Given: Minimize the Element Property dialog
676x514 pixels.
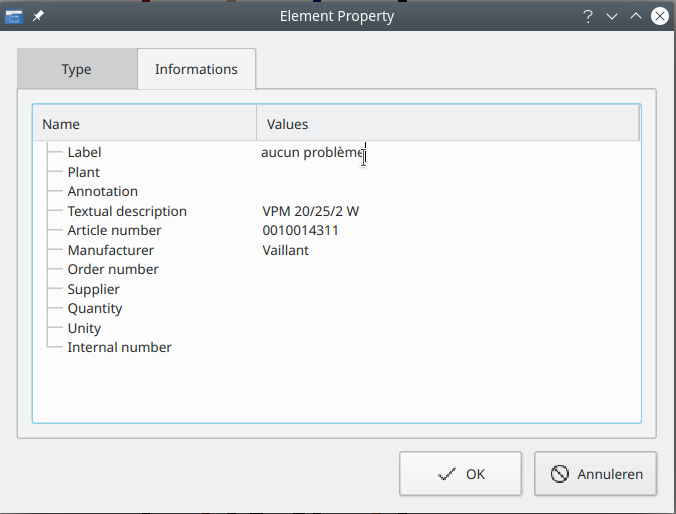Looking at the screenshot, I should click(x=612, y=16).
